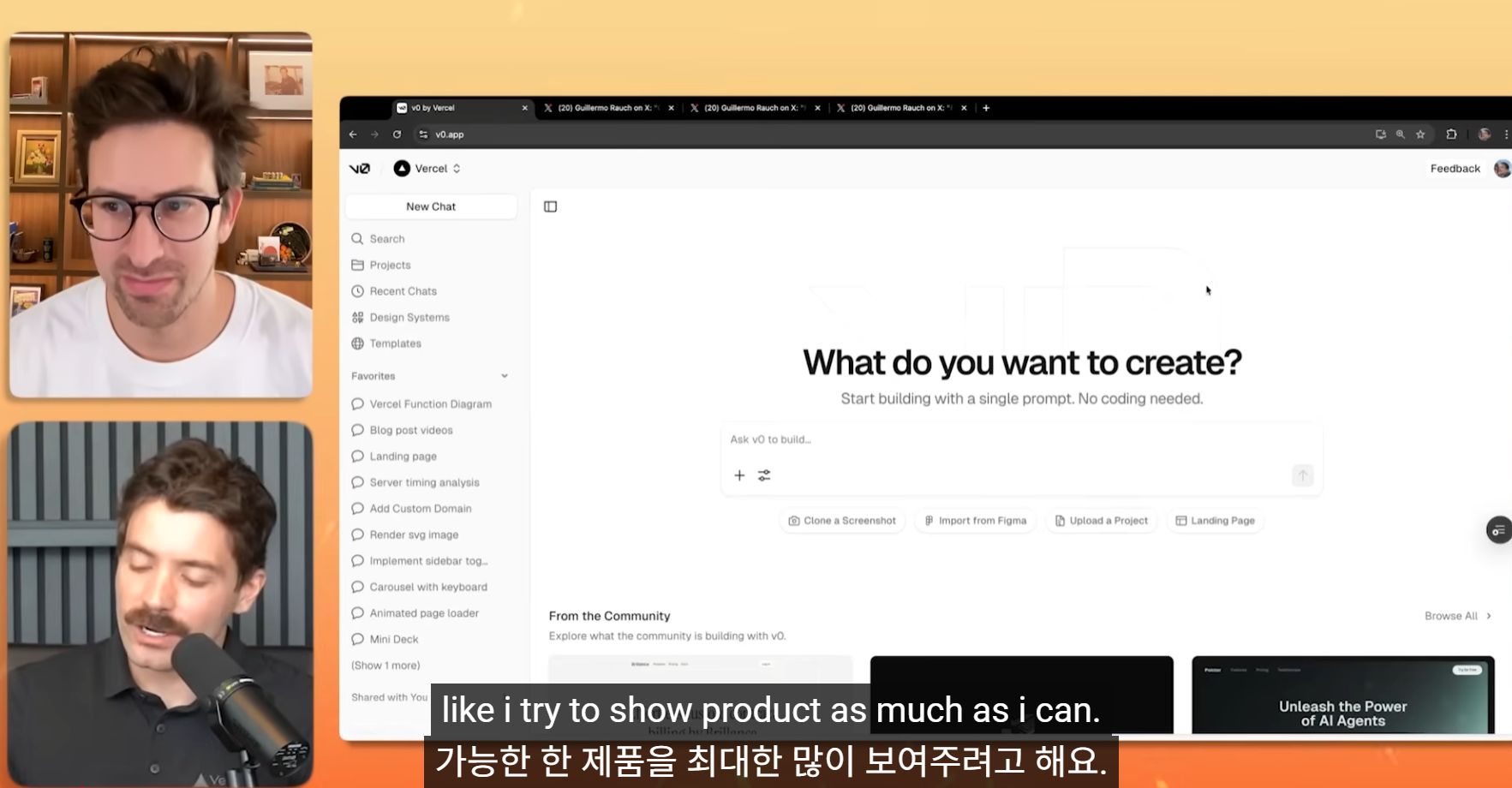Choose the Landing Page suggestion chip
The height and width of the screenshot is (788, 1512).
pos(1215,521)
